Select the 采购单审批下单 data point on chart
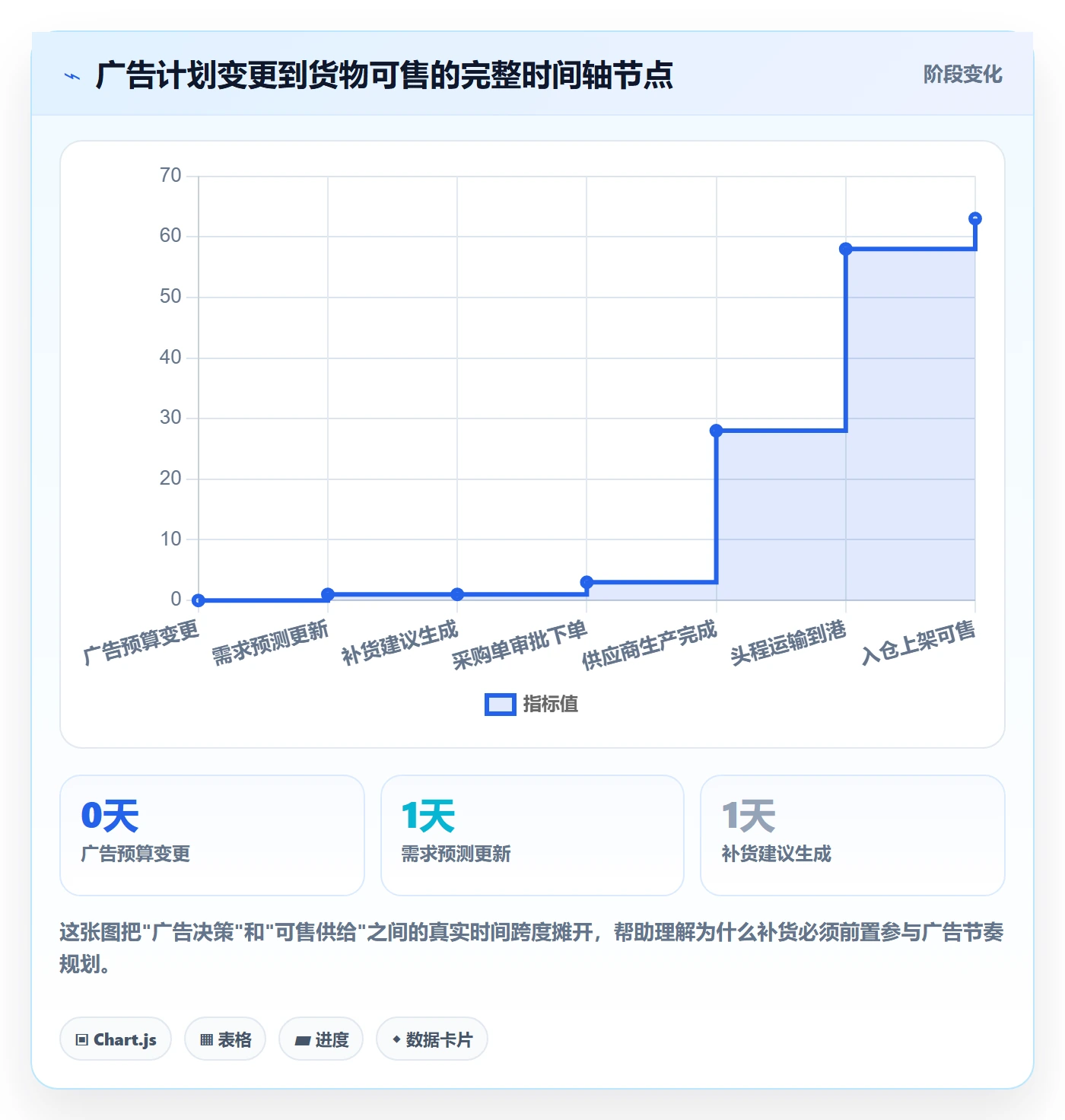The height and width of the screenshot is (1120, 1065). tap(587, 582)
